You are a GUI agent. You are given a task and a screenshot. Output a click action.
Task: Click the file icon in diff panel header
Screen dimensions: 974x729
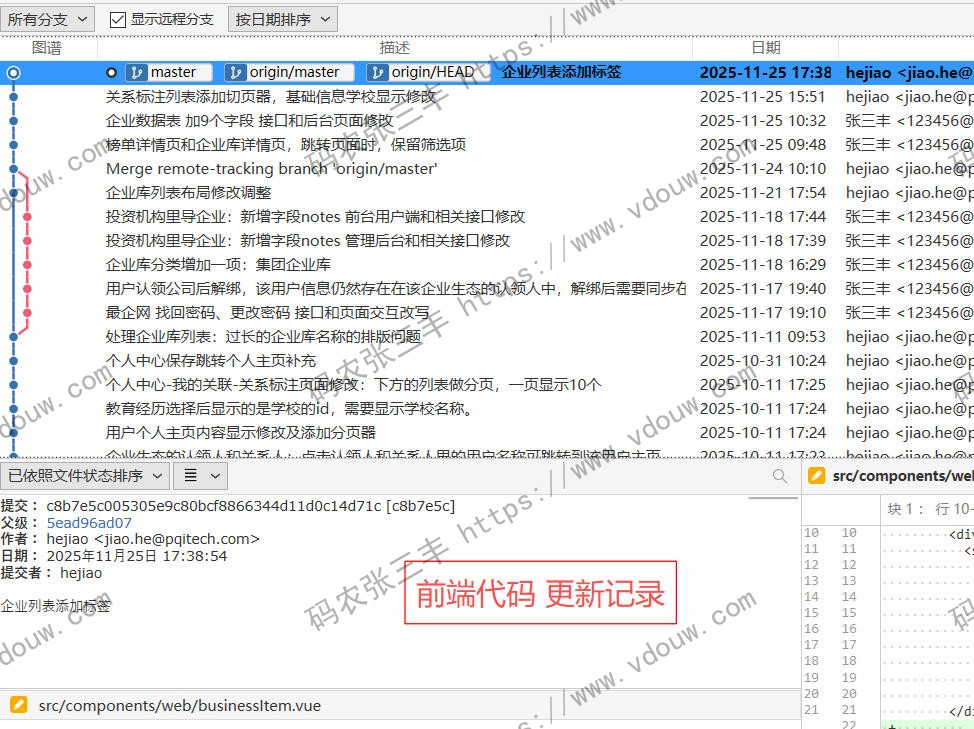click(x=816, y=476)
